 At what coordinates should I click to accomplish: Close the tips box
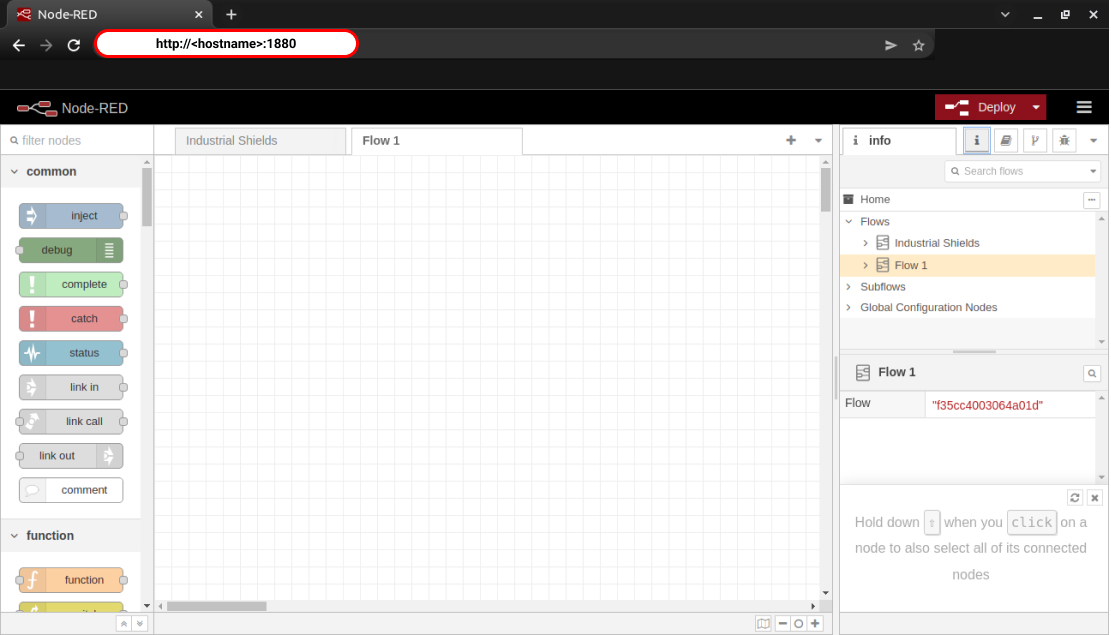coord(1095,498)
